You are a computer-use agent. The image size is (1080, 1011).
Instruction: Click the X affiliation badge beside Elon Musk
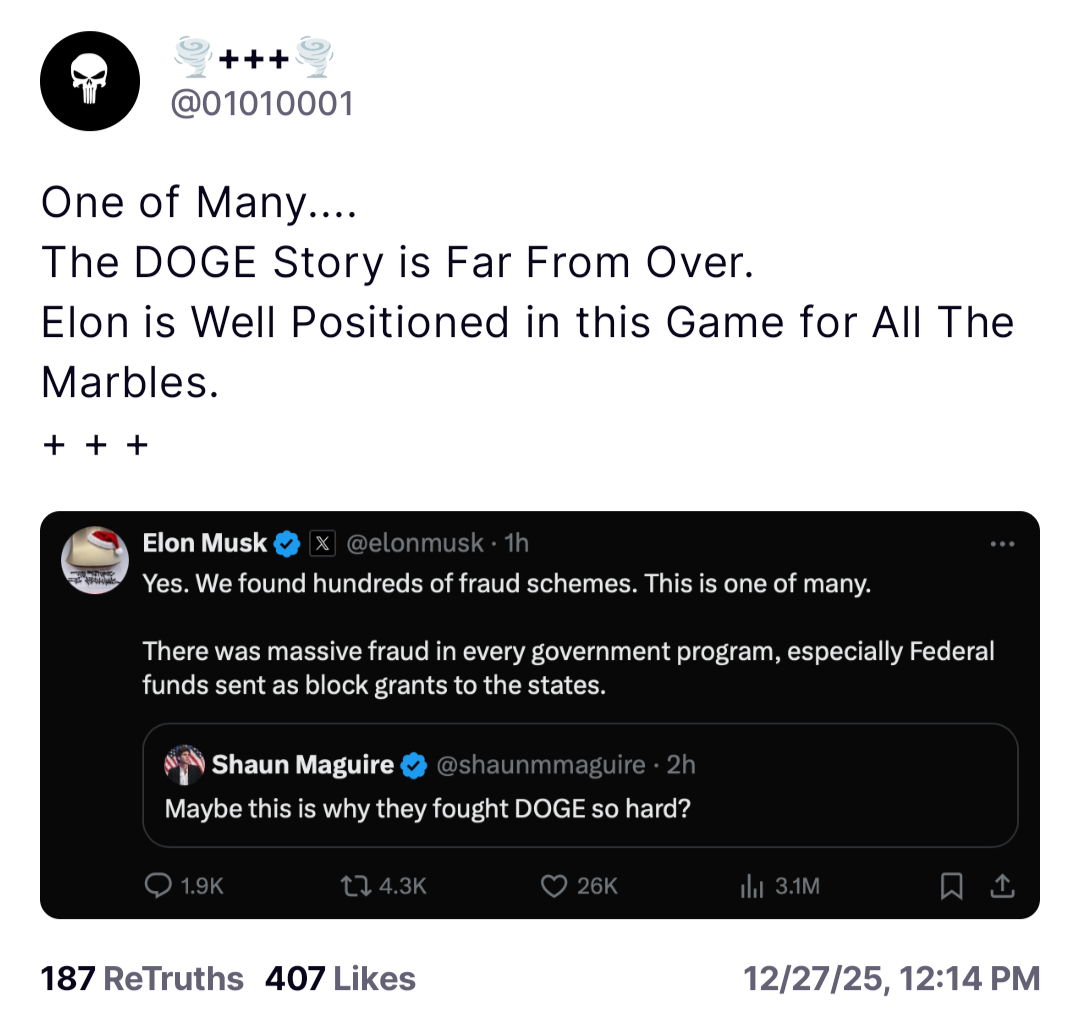click(321, 544)
